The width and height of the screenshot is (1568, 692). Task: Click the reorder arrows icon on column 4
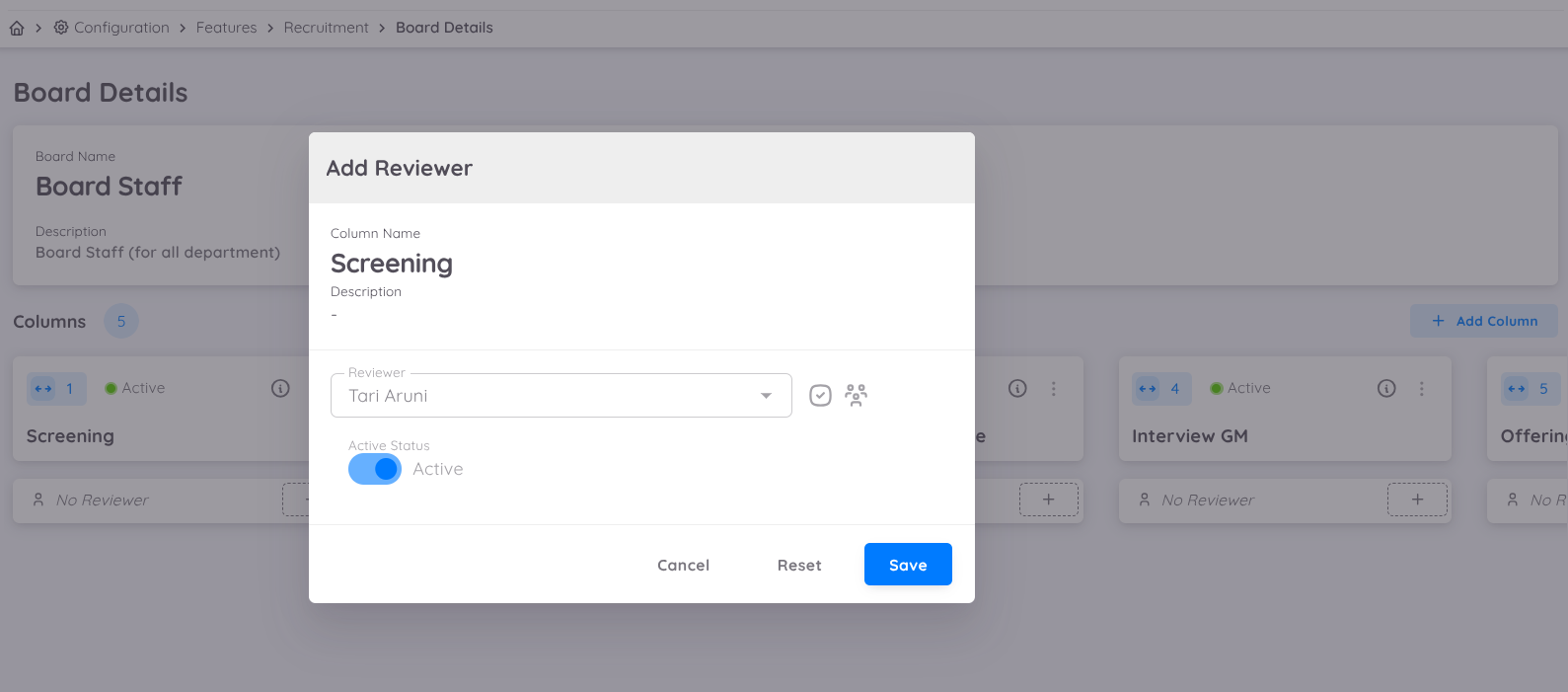pos(1148,389)
